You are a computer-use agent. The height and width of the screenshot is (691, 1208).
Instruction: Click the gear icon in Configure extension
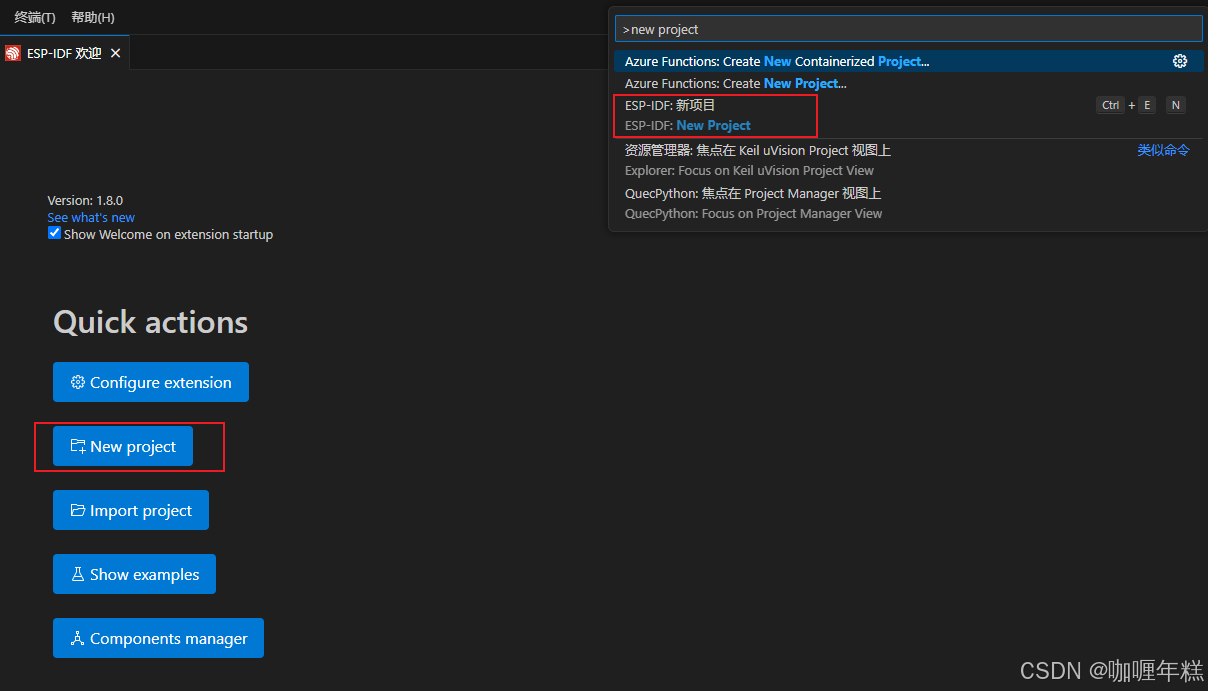pyautogui.click(x=78, y=382)
